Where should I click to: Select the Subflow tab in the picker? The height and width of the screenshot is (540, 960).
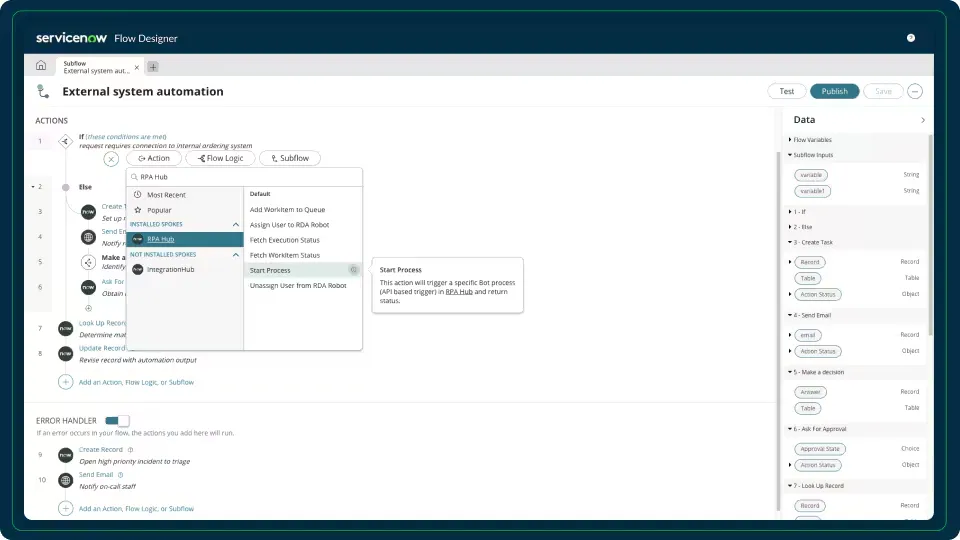click(x=290, y=158)
